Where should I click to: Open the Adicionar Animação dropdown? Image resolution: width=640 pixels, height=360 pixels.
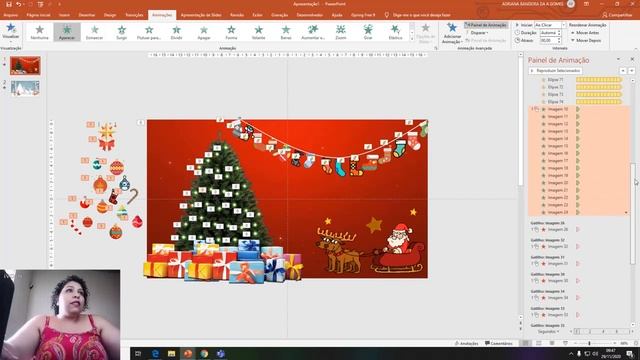pos(452,34)
